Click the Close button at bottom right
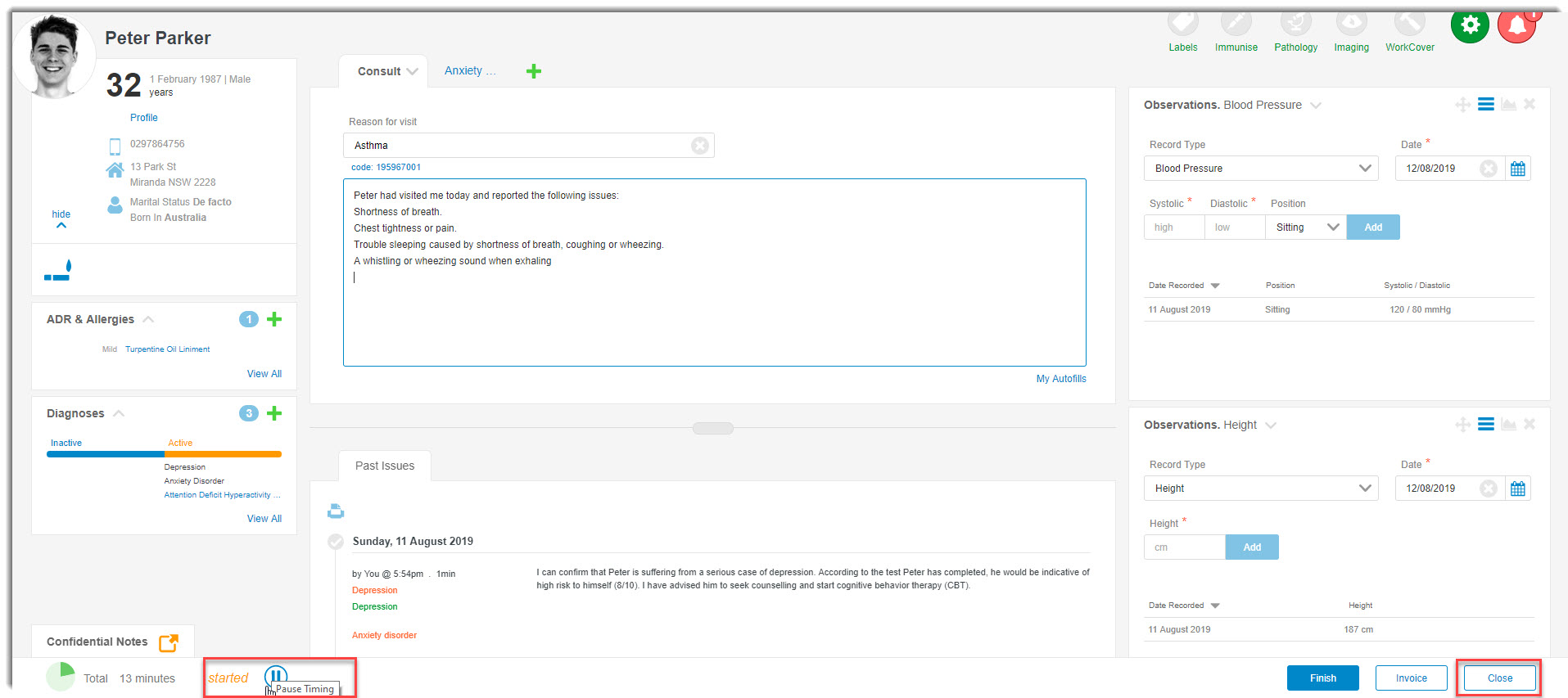This screenshot has height=698, width=1568. point(1499,678)
